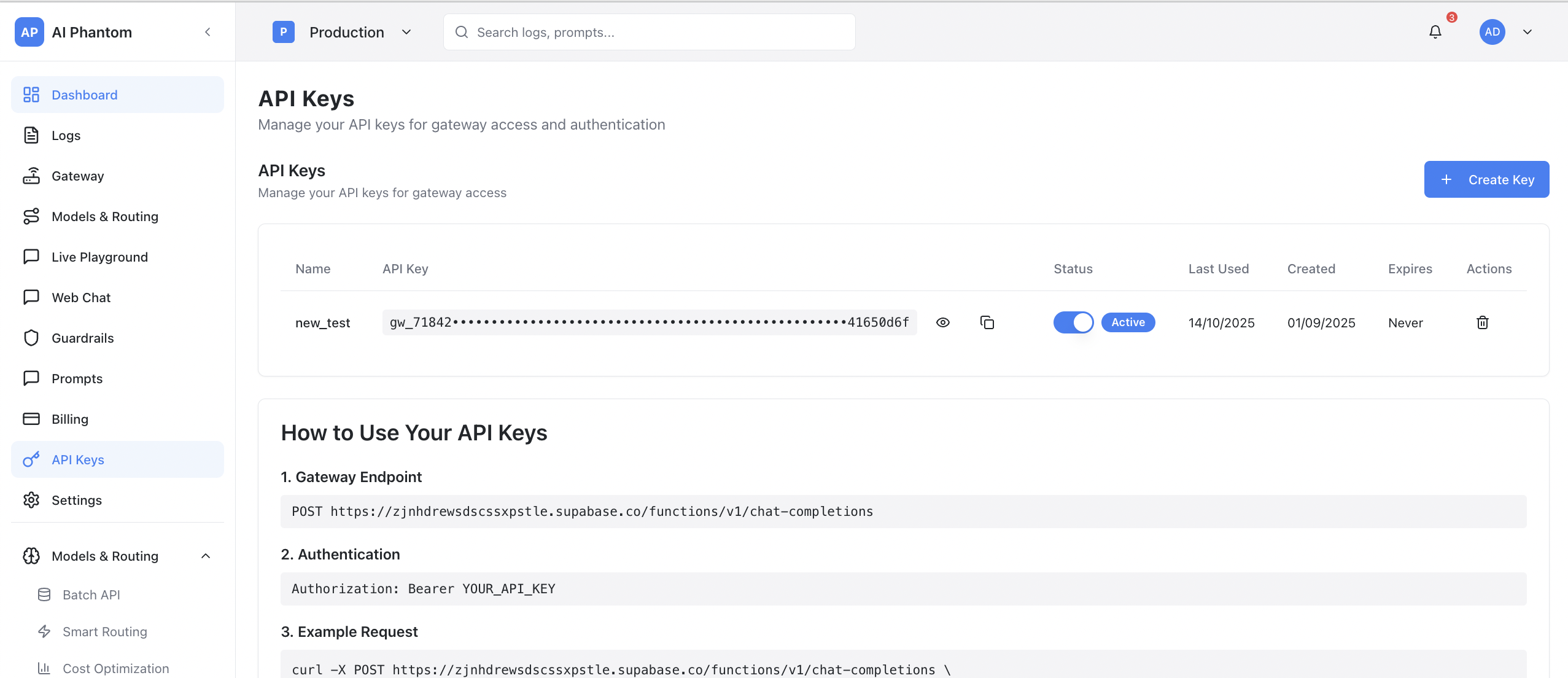Collapse the sidebar with arrow

(208, 32)
